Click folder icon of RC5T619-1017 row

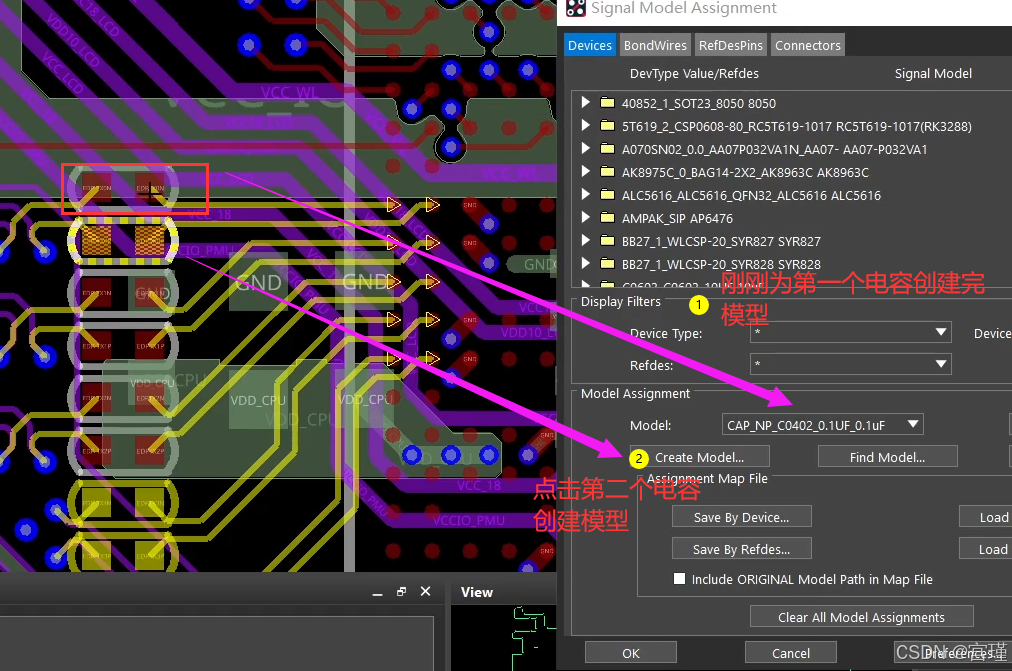click(607, 126)
